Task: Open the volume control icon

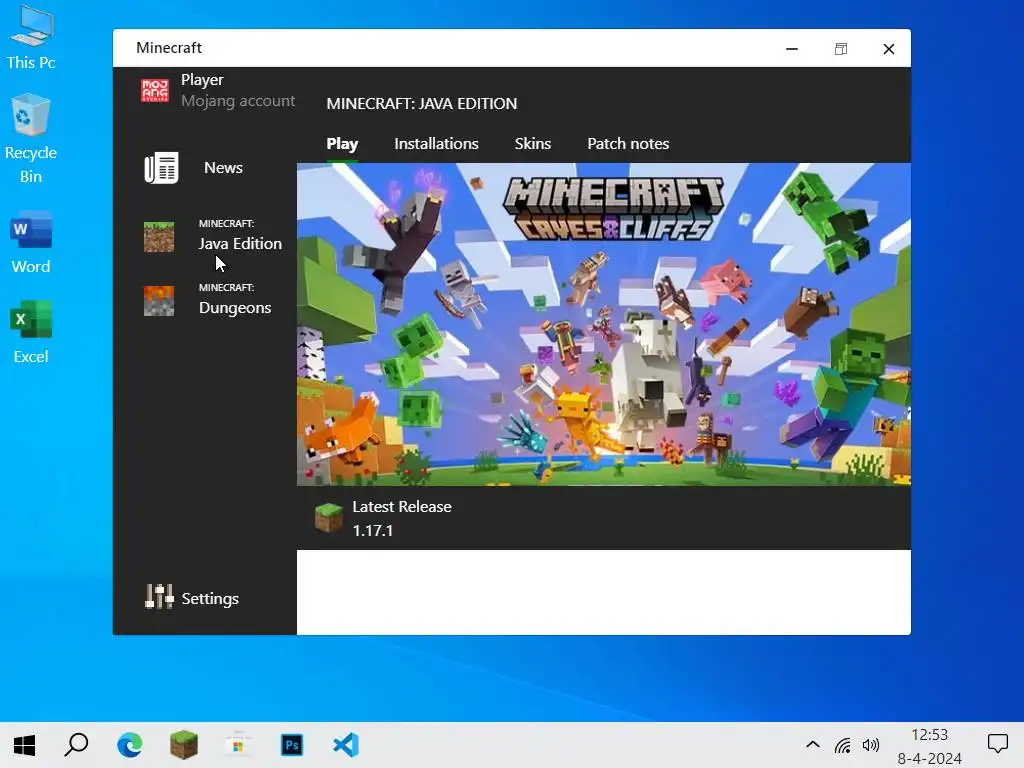Action: click(x=871, y=745)
